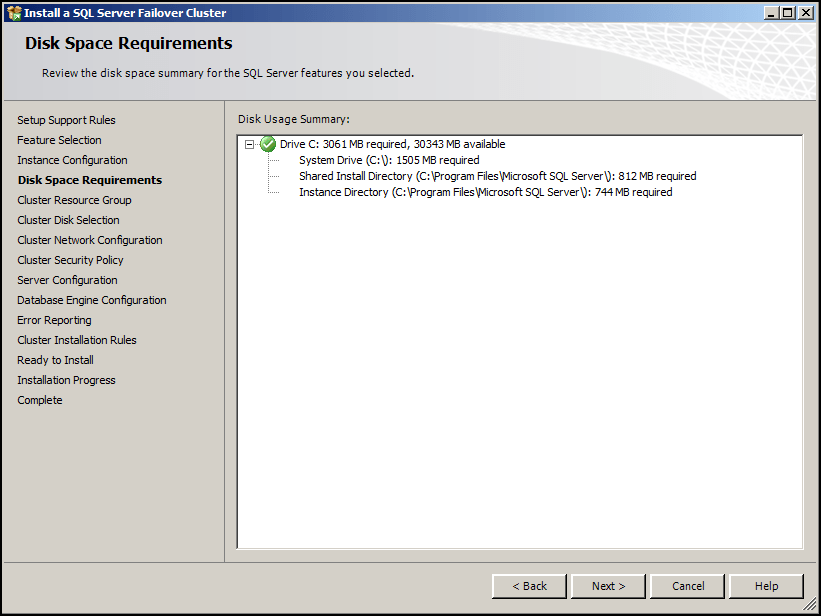Open the Cluster Disk Selection step
The height and width of the screenshot is (616, 821).
click(x=68, y=220)
